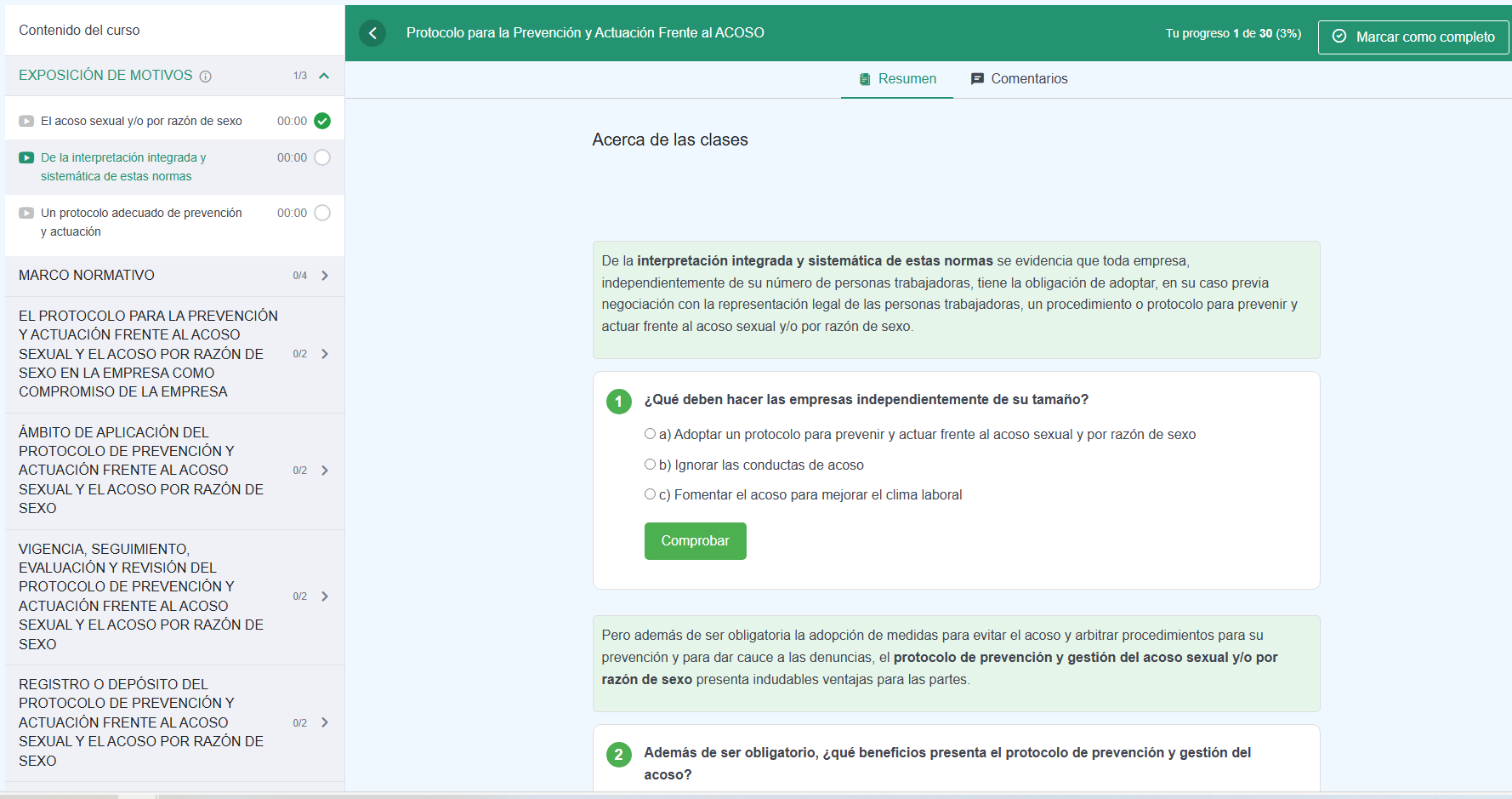Select option b) Ignorar las conductas de acoso
This screenshot has width=1512, height=799.
tap(650, 465)
